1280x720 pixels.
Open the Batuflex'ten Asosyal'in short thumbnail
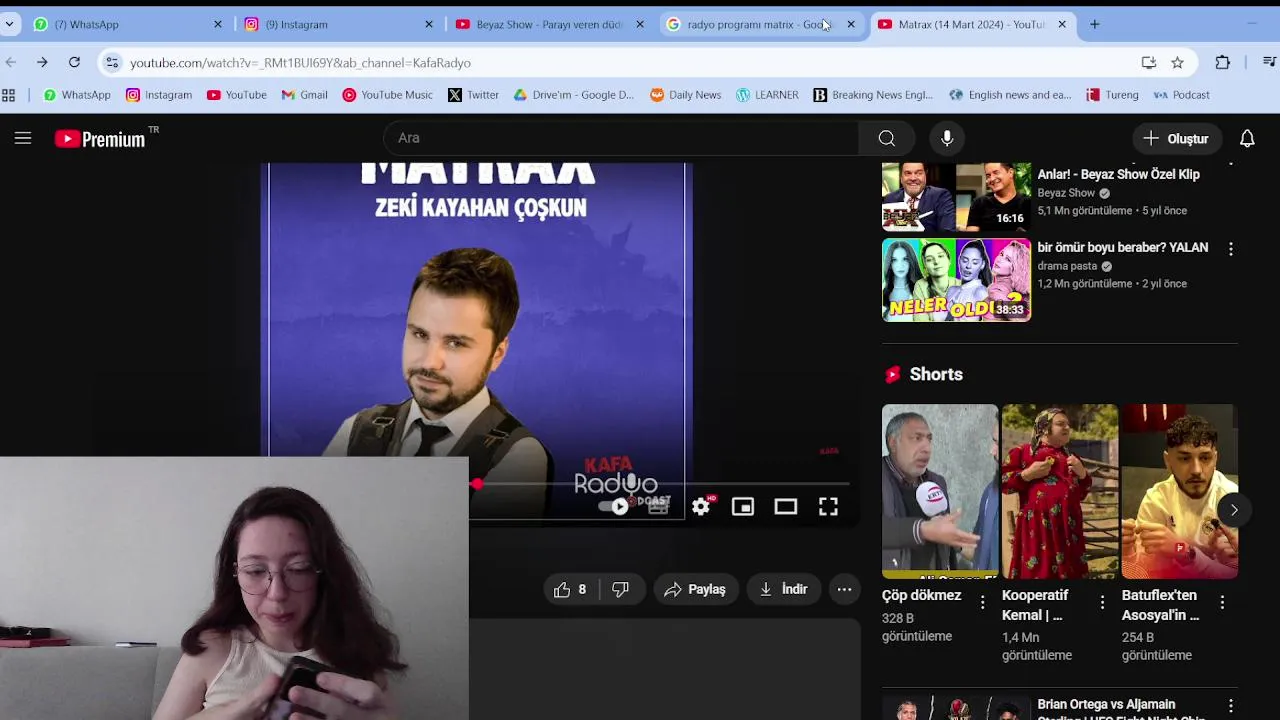click(x=1180, y=491)
